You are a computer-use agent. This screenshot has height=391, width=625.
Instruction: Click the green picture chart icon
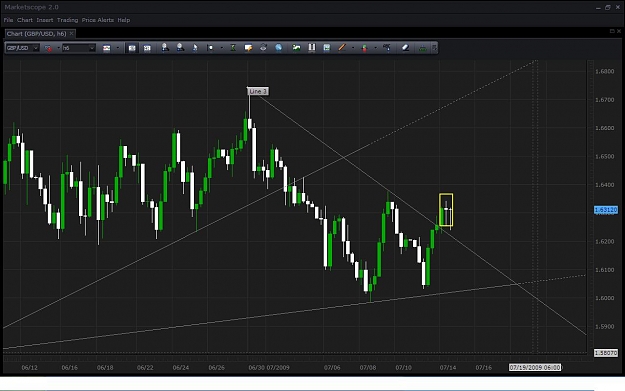(296, 48)
